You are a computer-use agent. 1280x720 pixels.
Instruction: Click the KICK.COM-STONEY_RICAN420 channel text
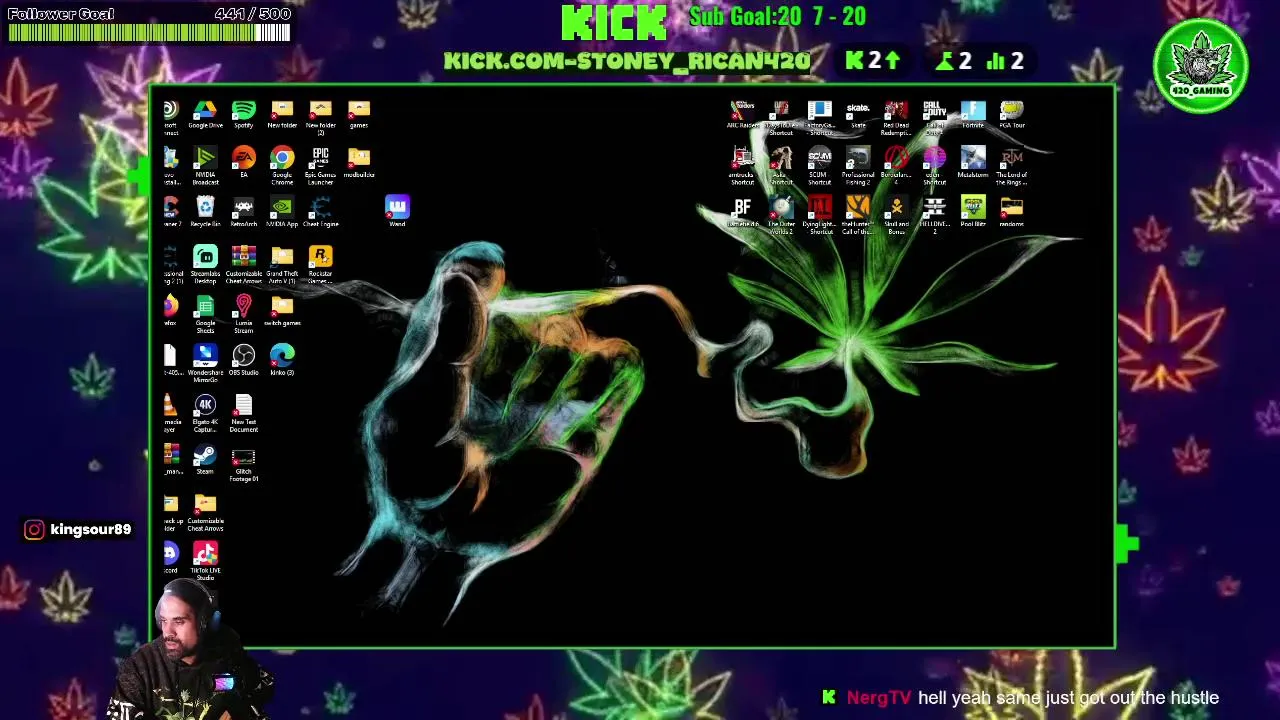626,61
